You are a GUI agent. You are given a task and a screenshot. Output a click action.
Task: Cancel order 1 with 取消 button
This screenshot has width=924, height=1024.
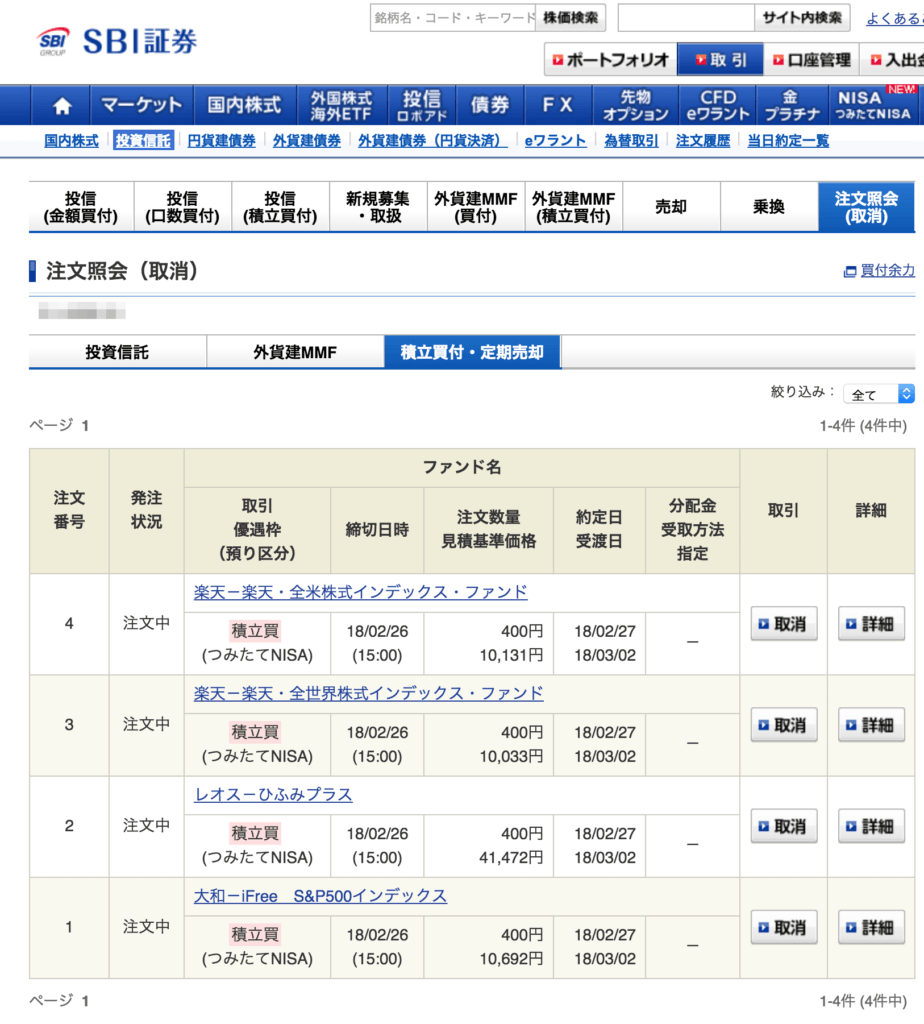tap(784, 927)
